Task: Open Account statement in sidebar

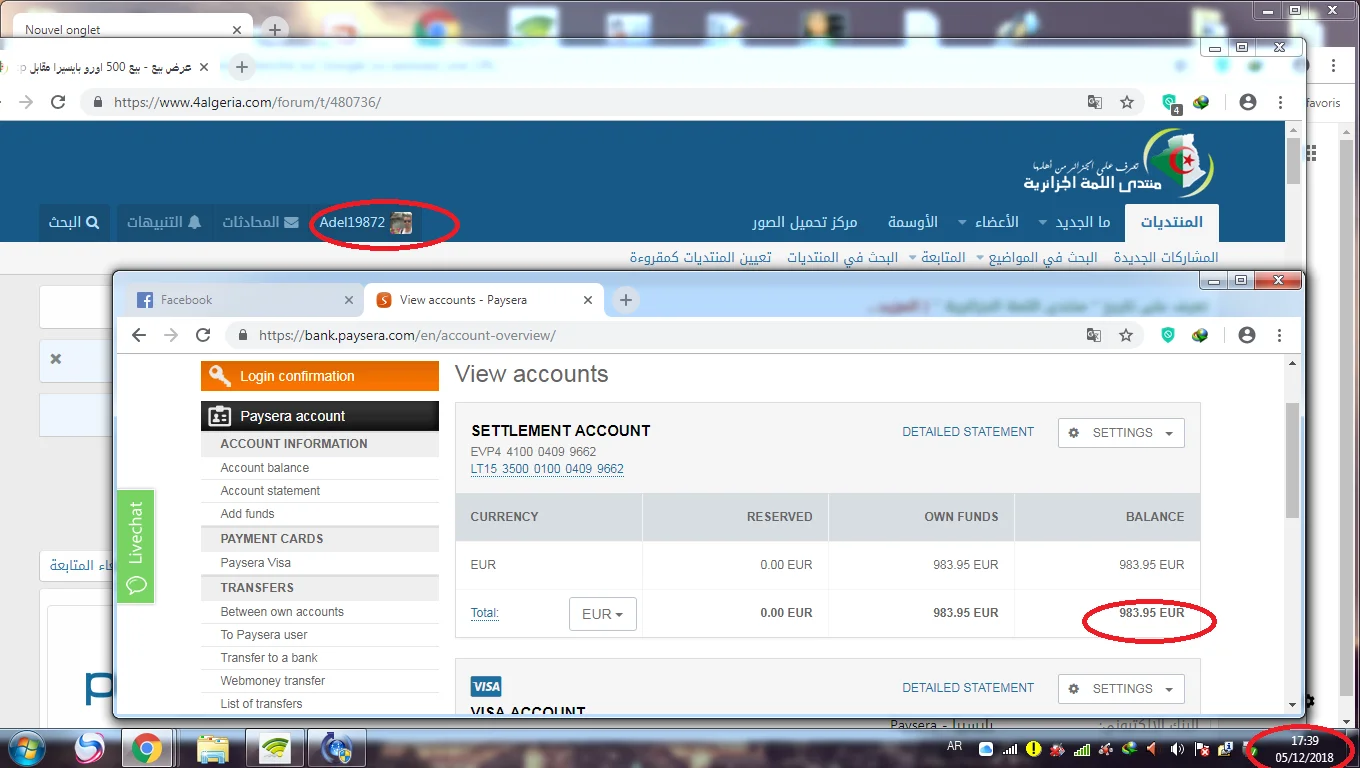Action: click(270, 491)
